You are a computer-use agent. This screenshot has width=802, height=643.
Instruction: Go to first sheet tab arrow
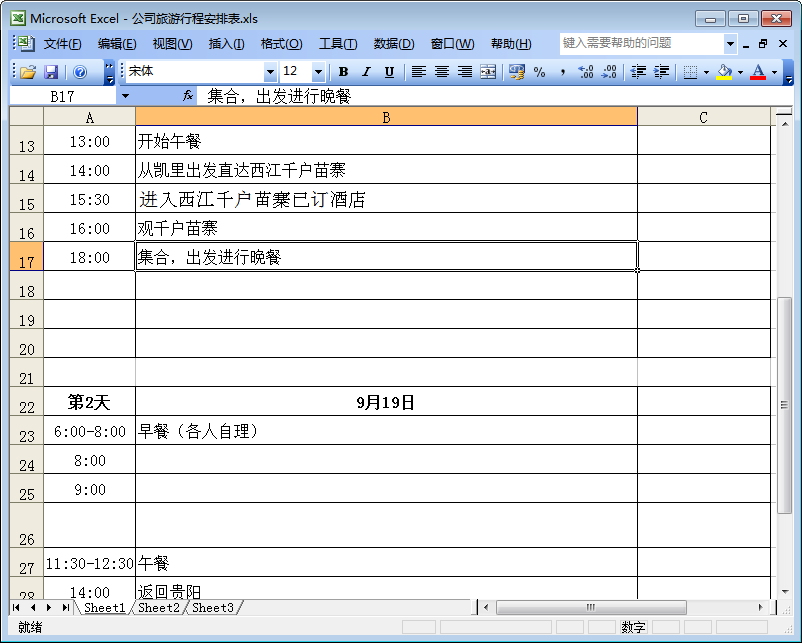tap(16, 608)
